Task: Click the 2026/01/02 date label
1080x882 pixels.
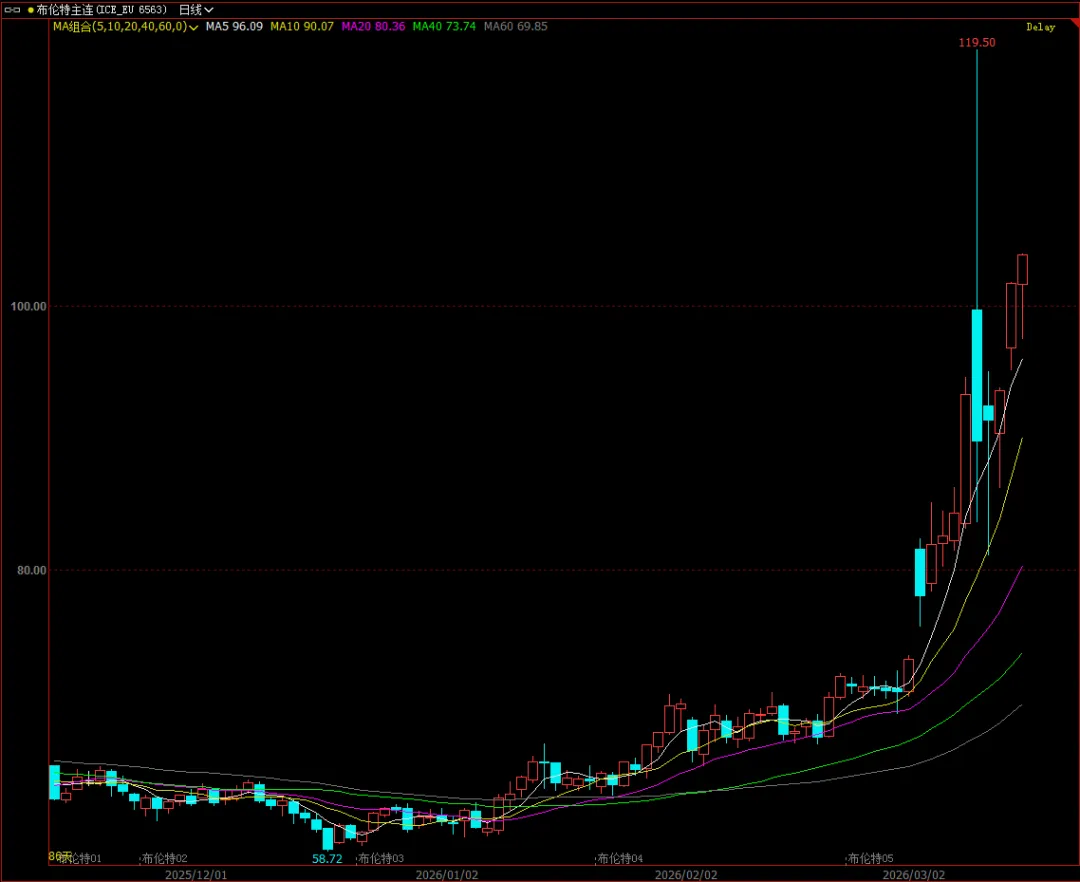Action: pyautogui.click(x=446, y=874)
